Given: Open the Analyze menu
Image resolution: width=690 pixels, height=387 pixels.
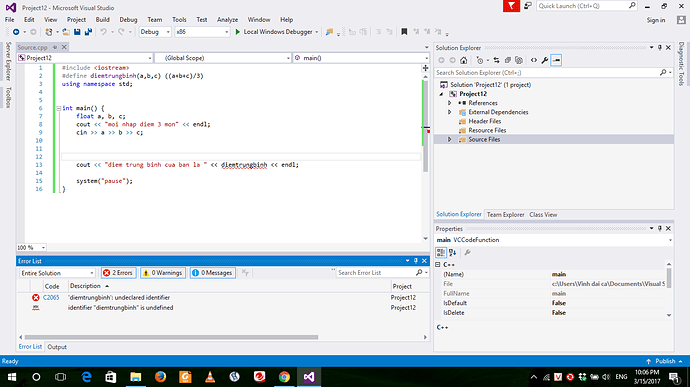Looking at the screenshot, I should click(228, 20).
